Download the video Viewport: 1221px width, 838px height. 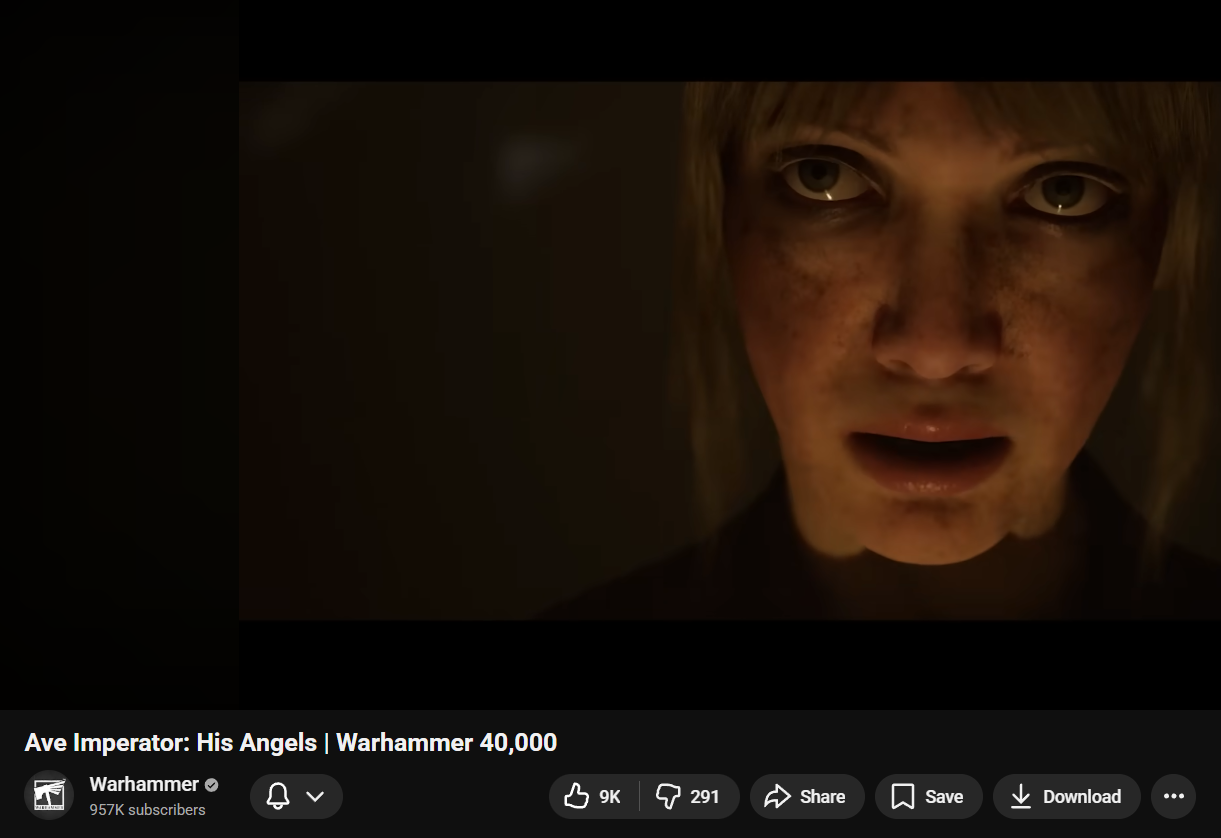click(1066, 797)
